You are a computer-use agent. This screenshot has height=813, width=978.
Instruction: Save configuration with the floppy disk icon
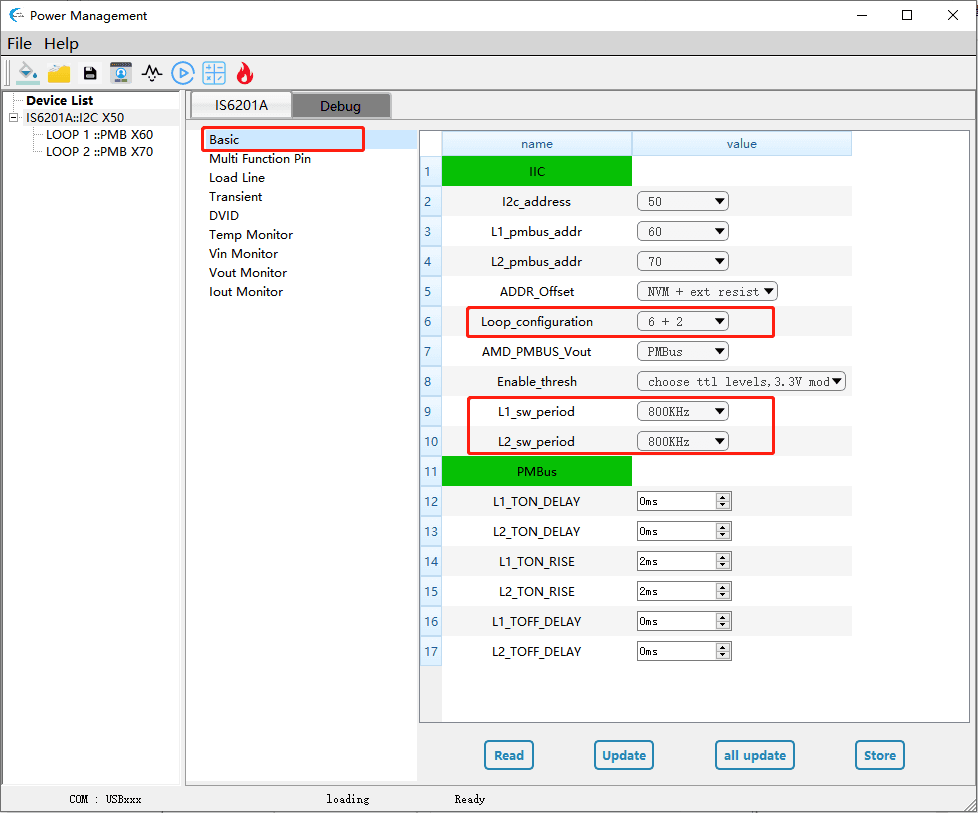point(90,73)
